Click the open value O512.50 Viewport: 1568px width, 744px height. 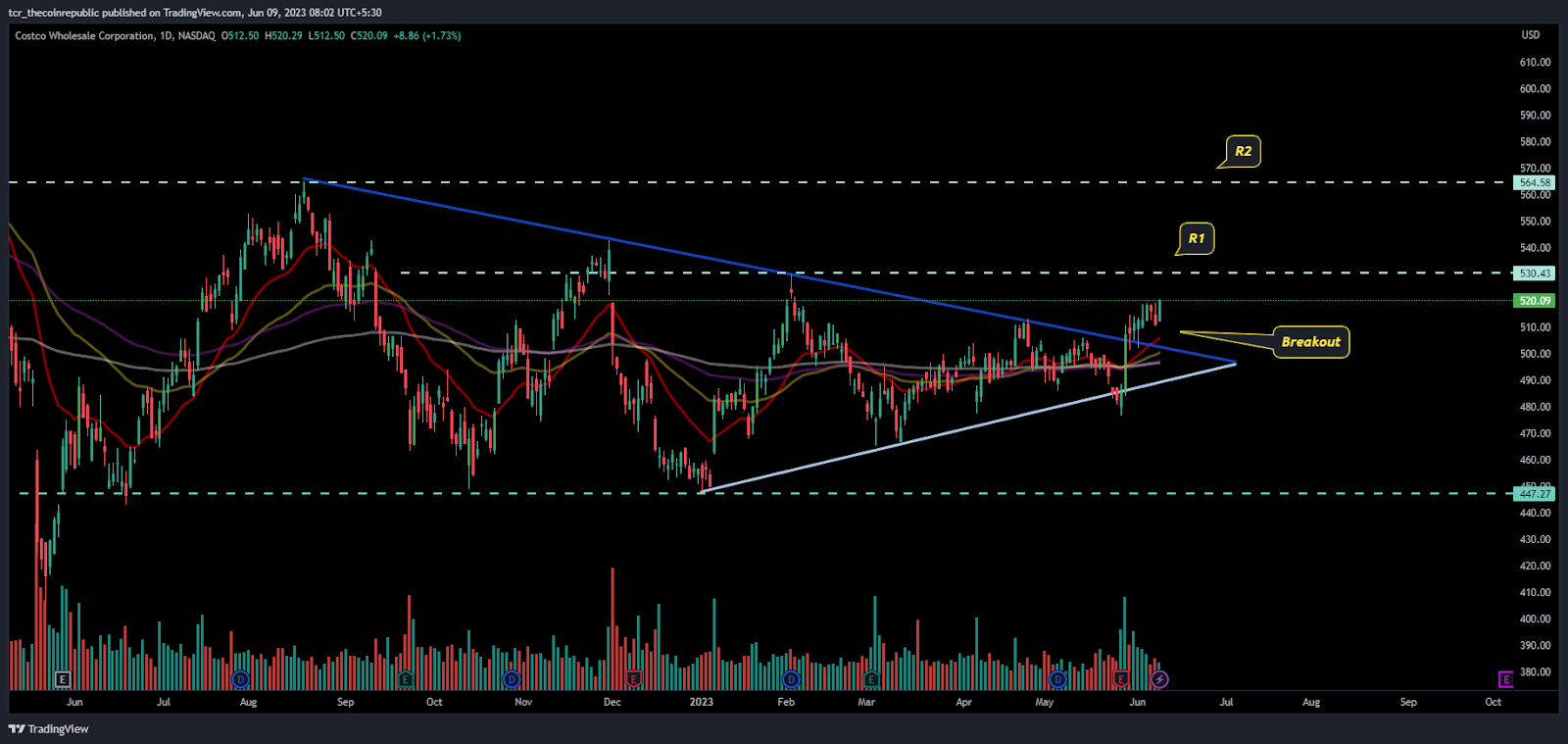pos(240,36)
